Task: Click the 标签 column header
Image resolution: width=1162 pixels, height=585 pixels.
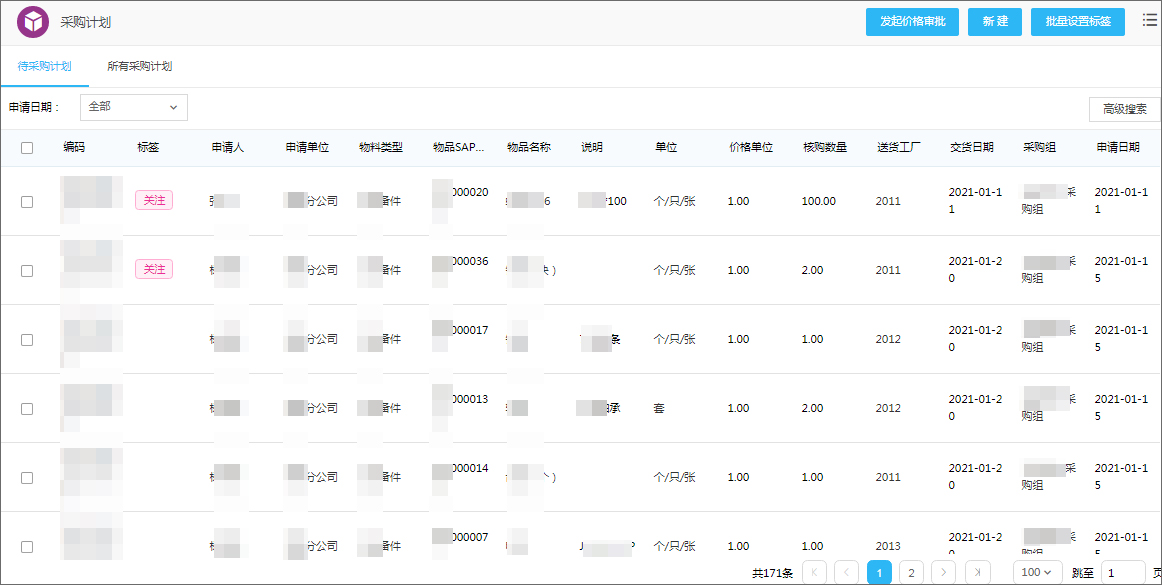Action: (148, 148)
